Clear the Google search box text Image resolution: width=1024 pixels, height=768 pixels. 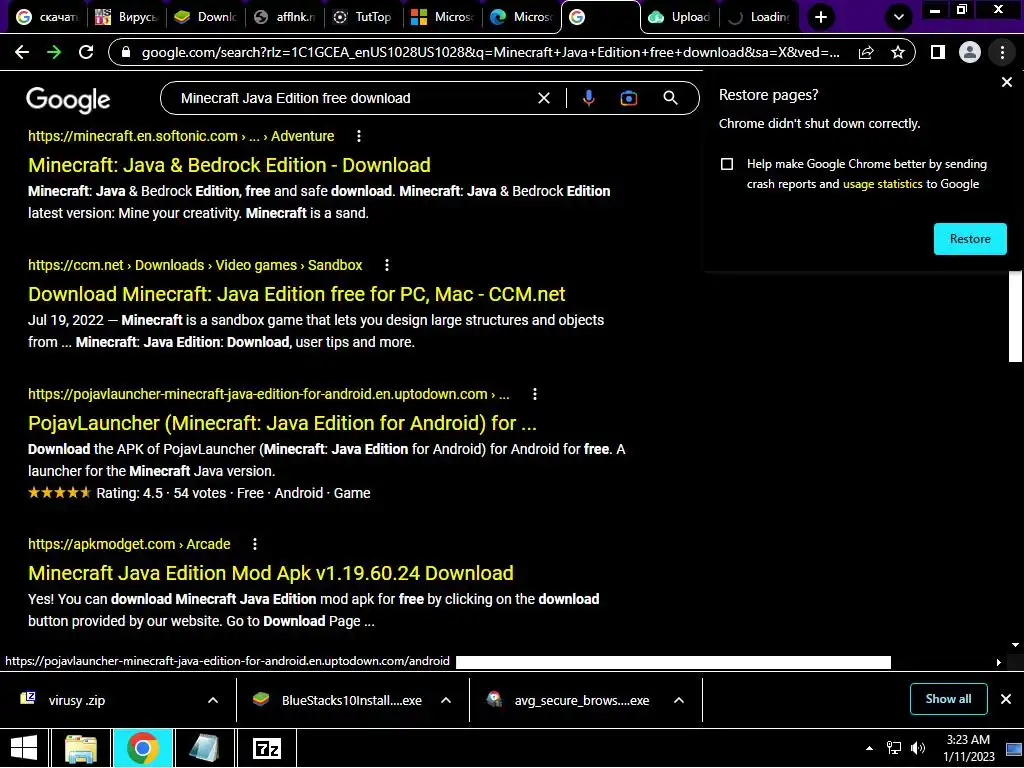click(543, 98)
